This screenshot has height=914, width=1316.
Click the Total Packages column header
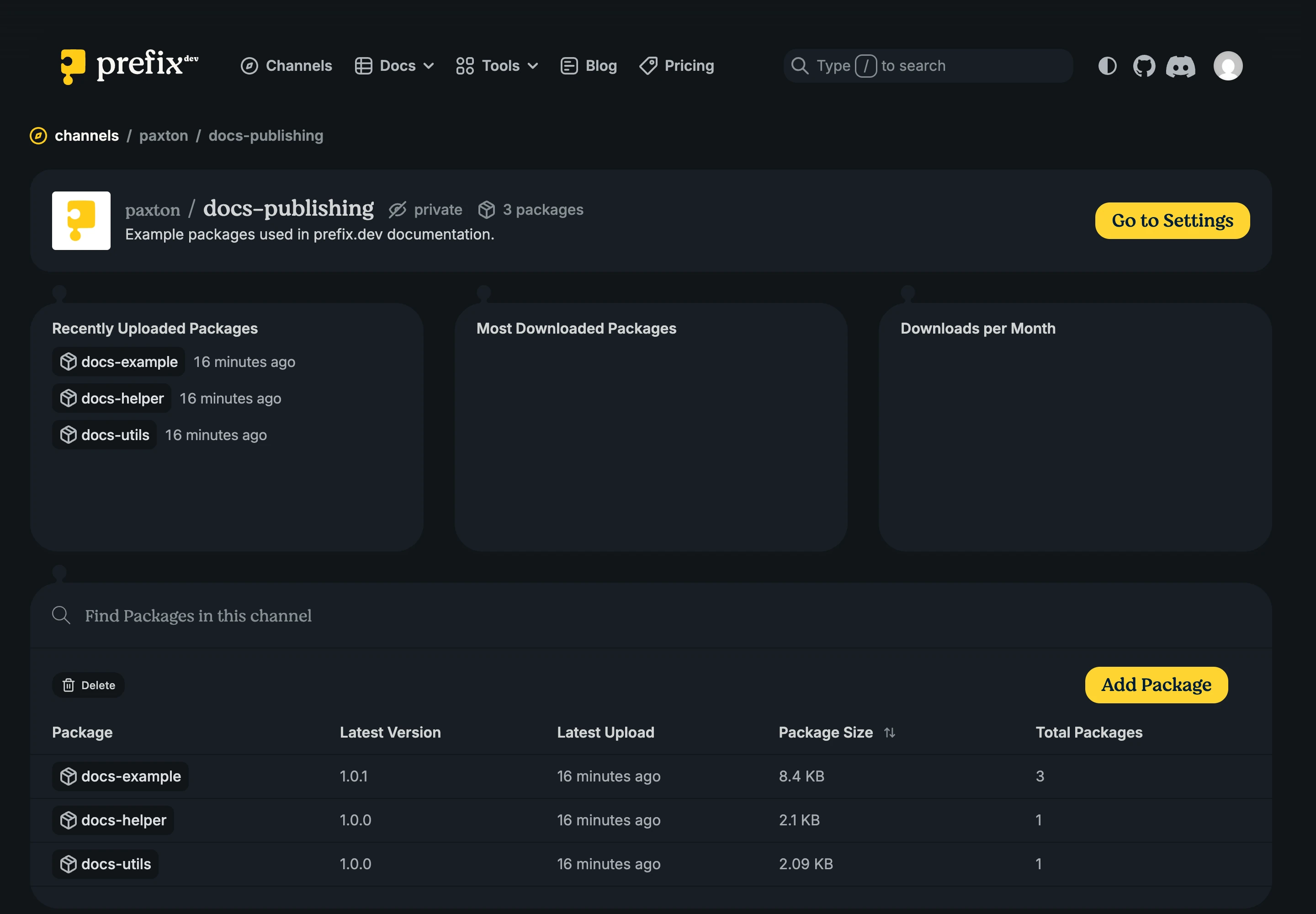click(x=1089, y=733)
